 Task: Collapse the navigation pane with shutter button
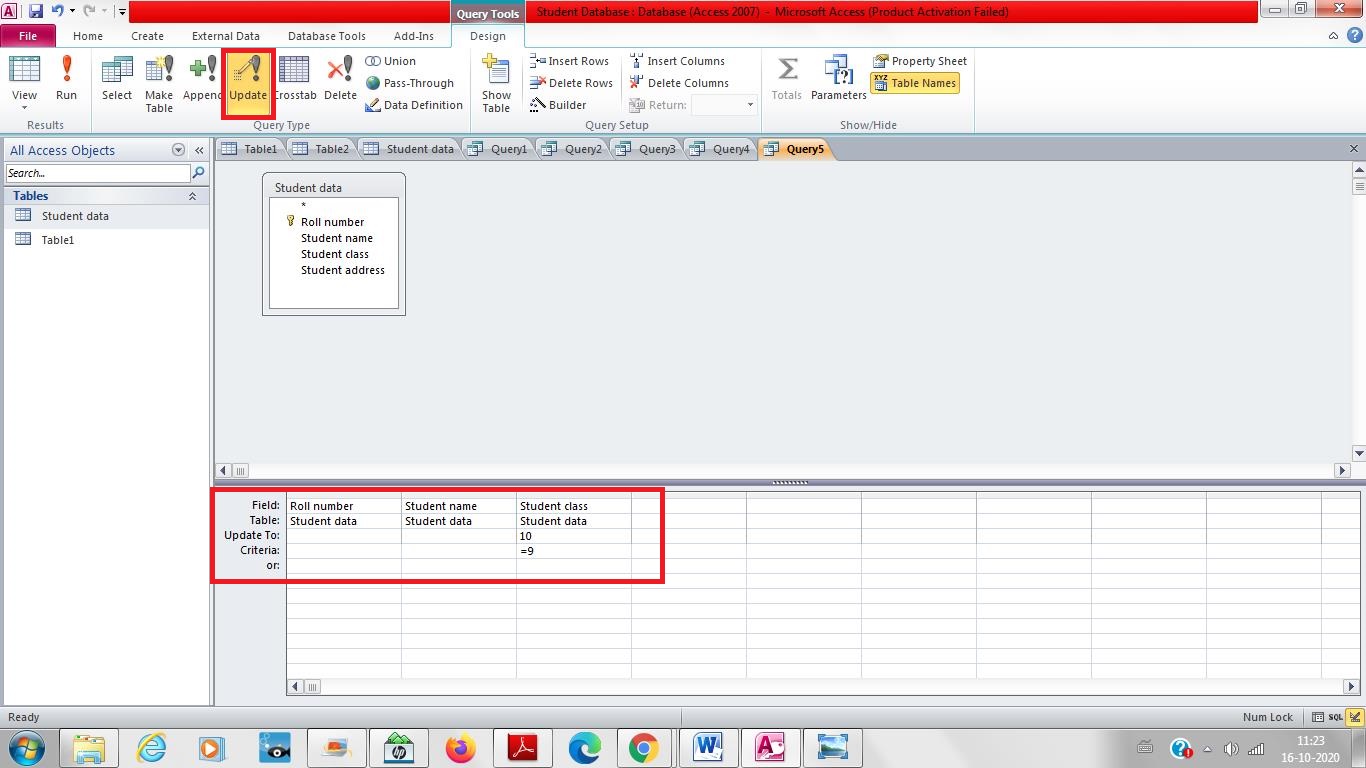point(199,150)
